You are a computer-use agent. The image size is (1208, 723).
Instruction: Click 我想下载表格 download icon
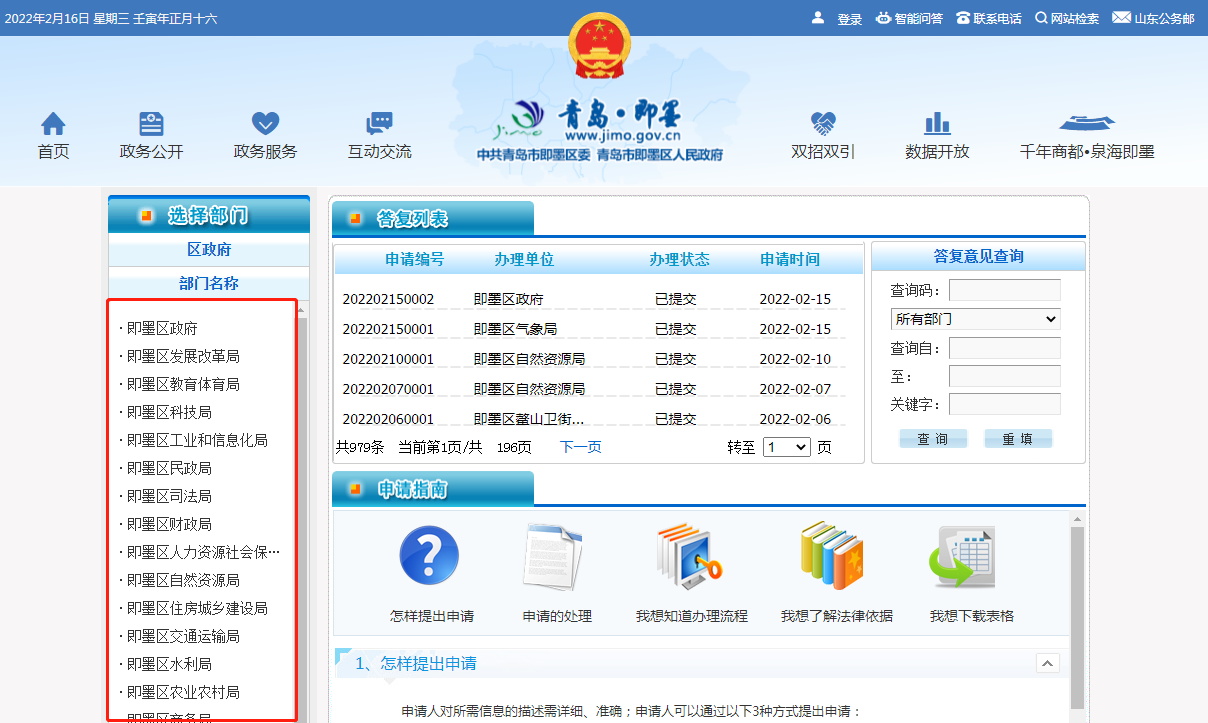tap(961, 556)
